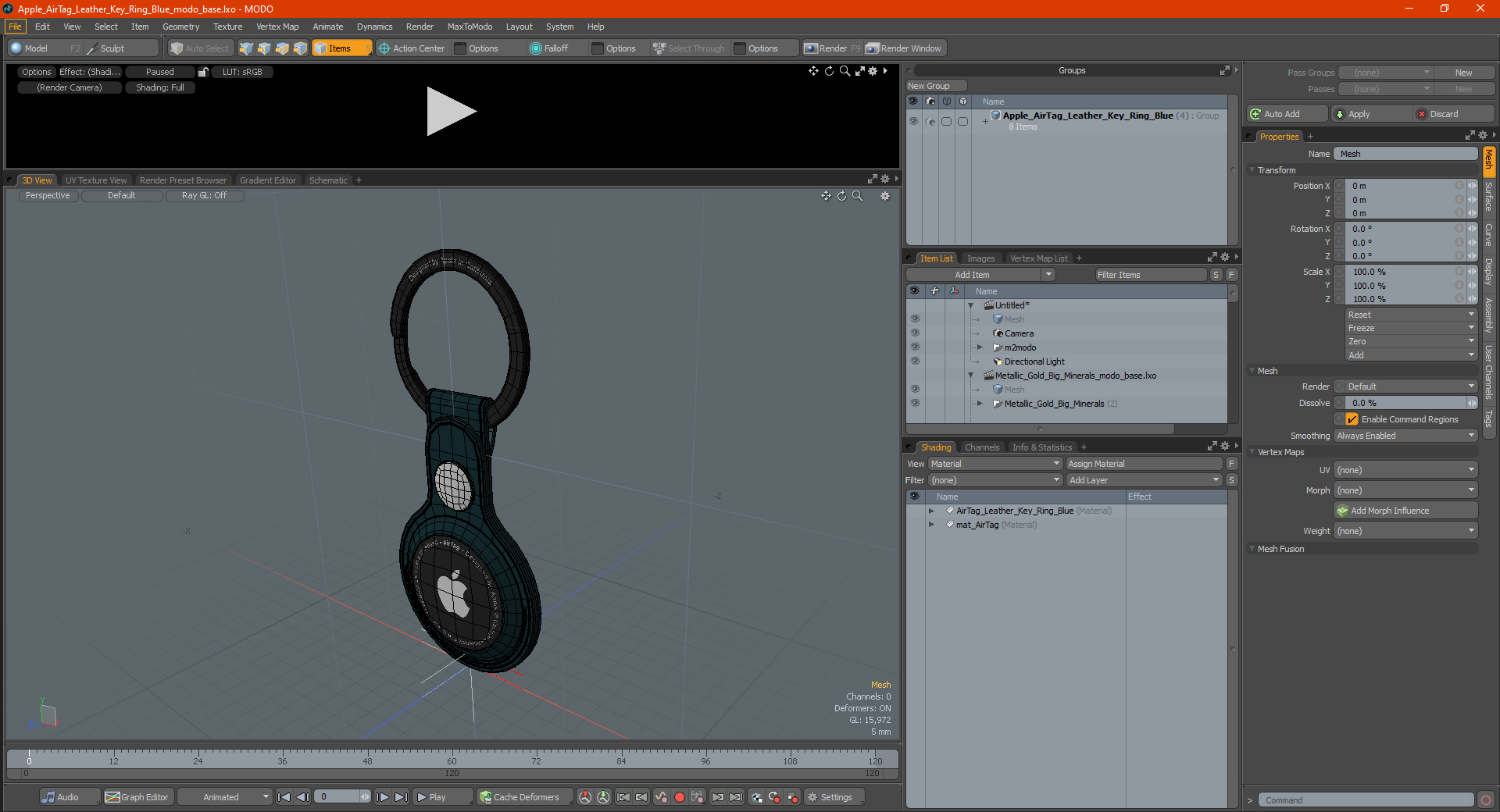1500x812 pixels.
Task: Activate Items selection mode
Action: (x=341, y=48)
